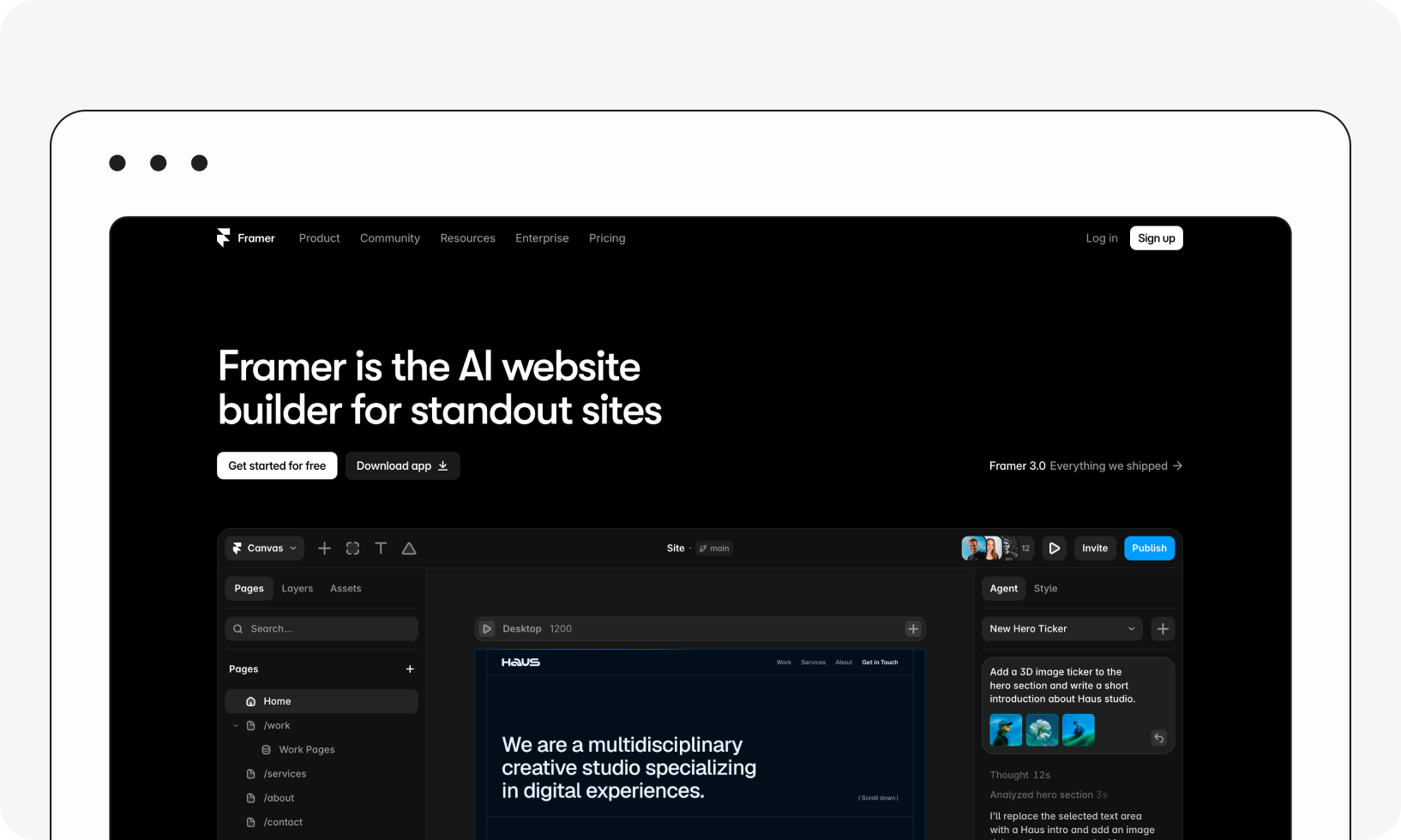Switch to the Style tab
Viewport: 1401px width, 840px height.
coord(1045,589)
